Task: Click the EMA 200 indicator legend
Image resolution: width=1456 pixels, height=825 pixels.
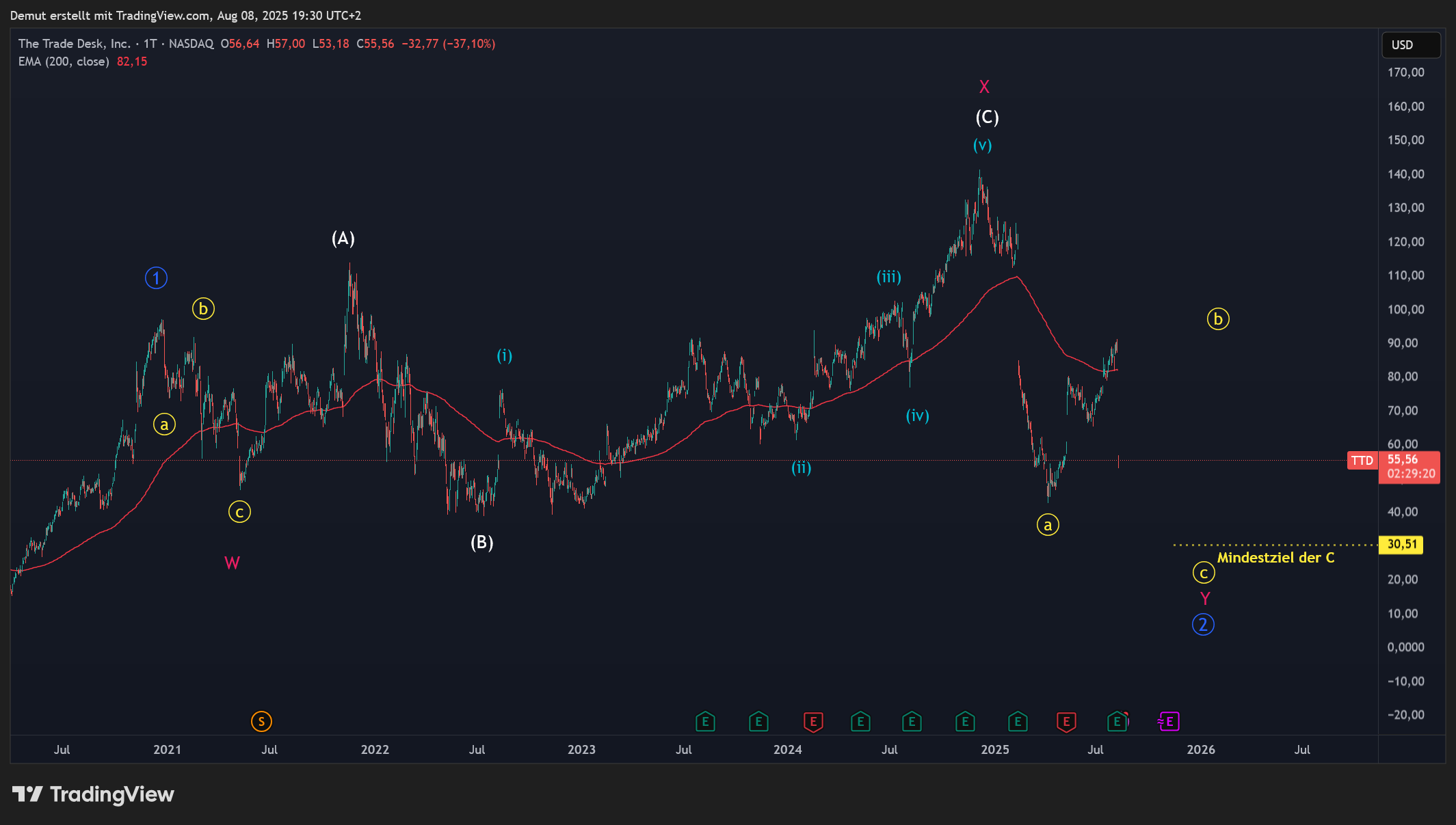Action: pos(64,62)
